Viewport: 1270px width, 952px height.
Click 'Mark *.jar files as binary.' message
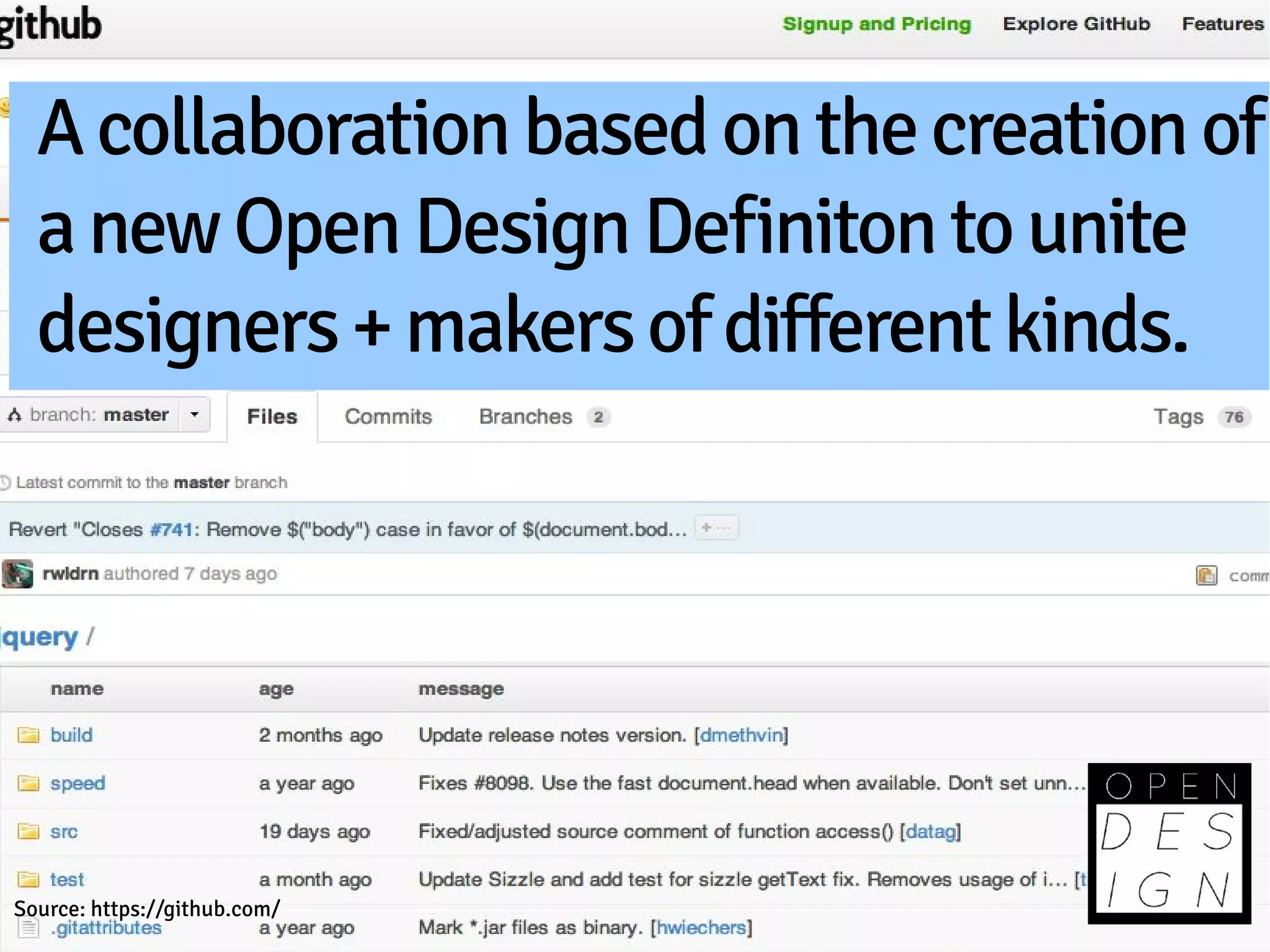point(530,928)
